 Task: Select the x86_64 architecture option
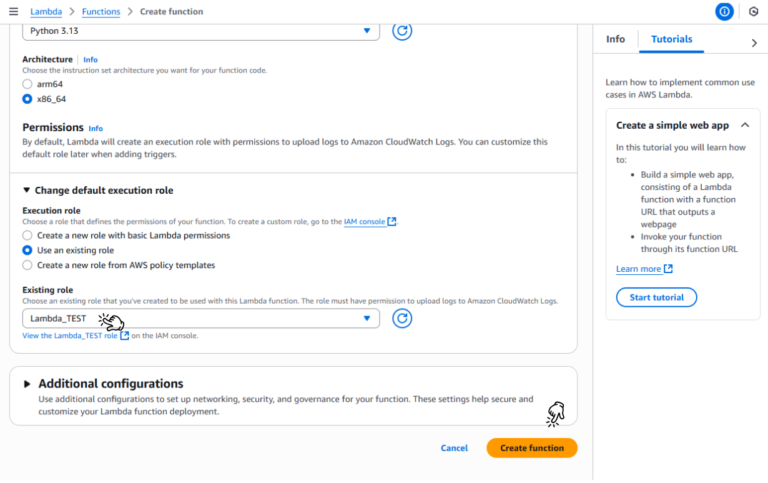point(28,99)
